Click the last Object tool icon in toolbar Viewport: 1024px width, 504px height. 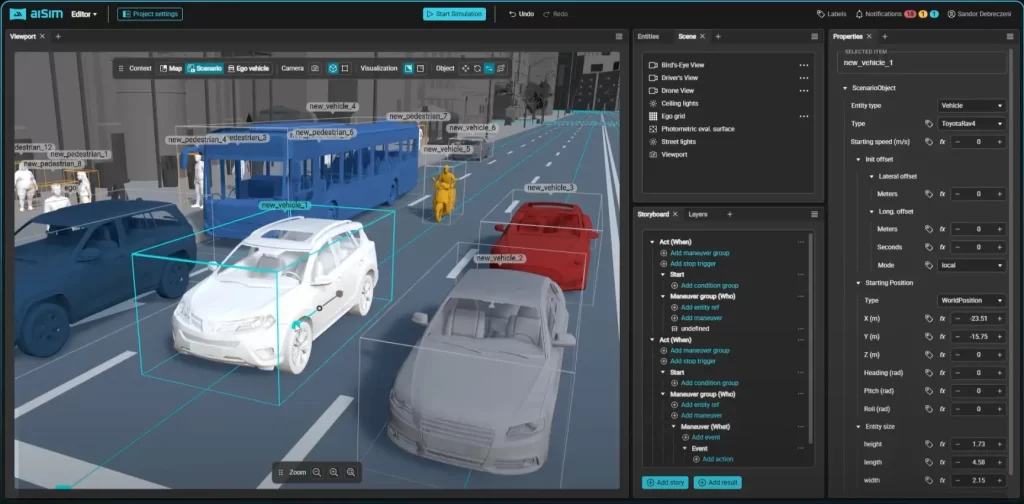[x=501, y=68]
